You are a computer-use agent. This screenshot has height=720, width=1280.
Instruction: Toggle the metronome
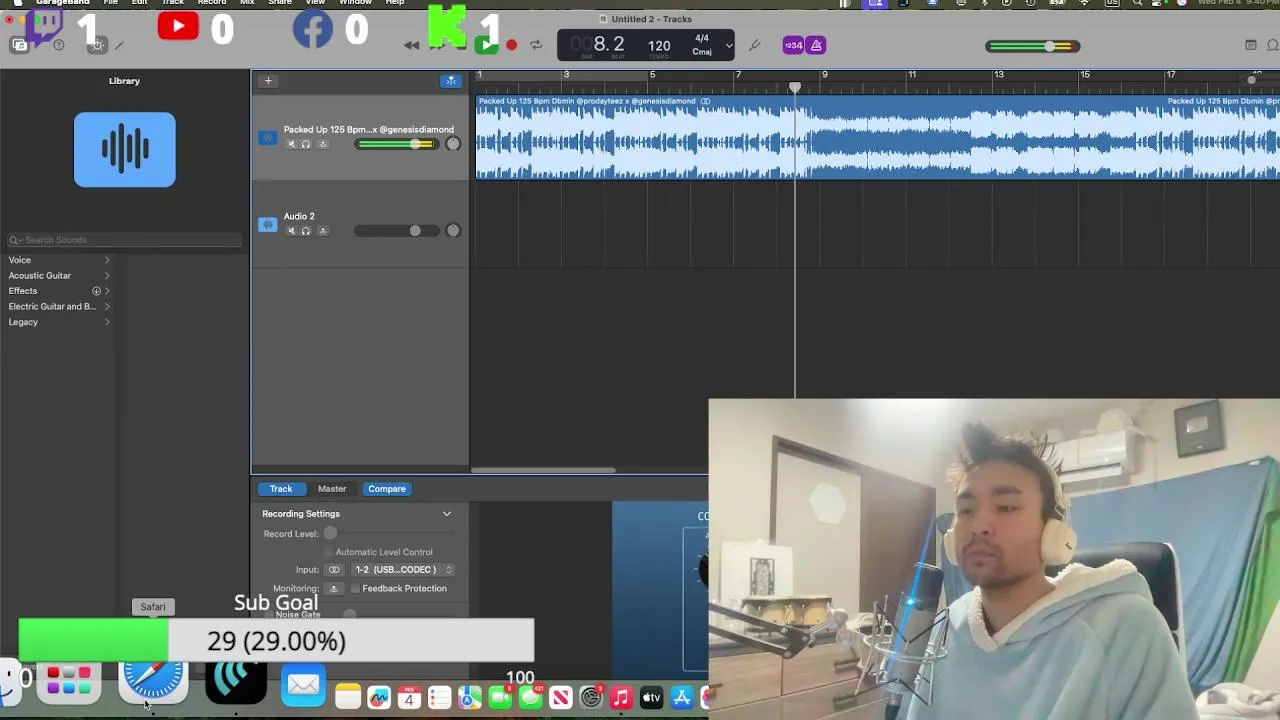pos(816,45)
